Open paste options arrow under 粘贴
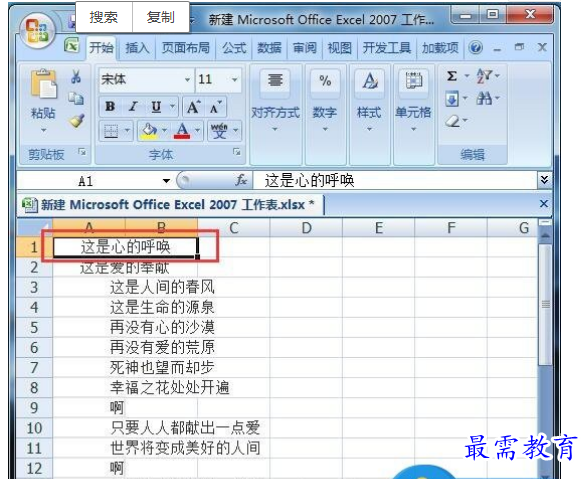Viewport: 586px width, 479px height. 44,130
